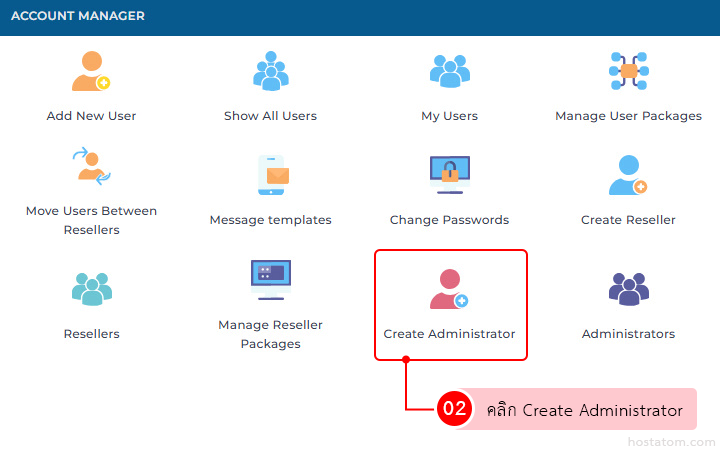Select the "My Users" text link
This screenshot has width=720, height=450.
tap(450, 116)
